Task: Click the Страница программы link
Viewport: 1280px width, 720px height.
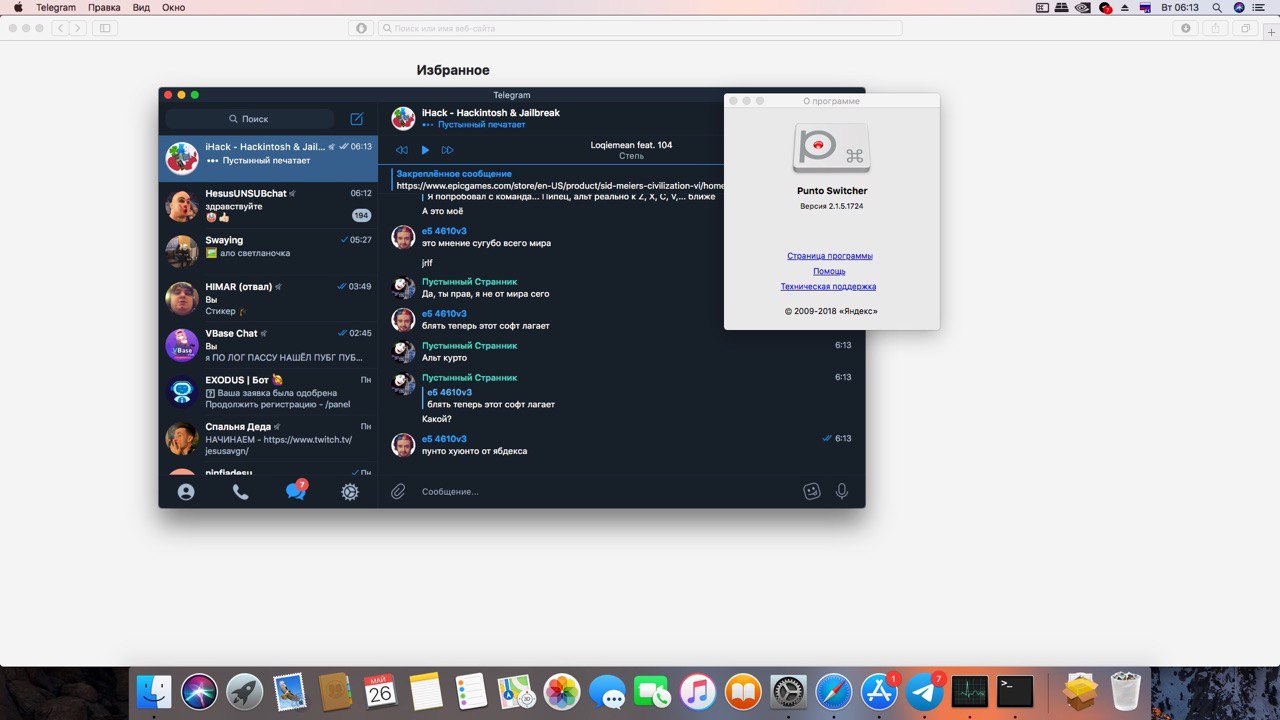Action: pyautogui.click(x=829, y=256)
